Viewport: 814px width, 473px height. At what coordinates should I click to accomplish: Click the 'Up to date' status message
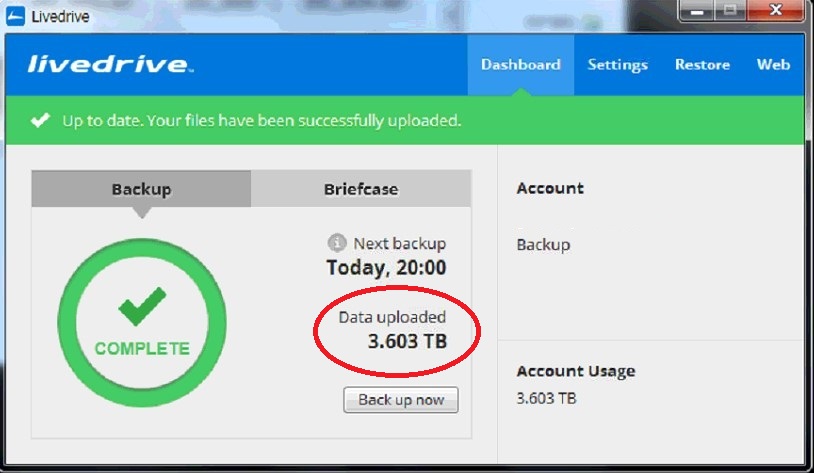(262, 120)
